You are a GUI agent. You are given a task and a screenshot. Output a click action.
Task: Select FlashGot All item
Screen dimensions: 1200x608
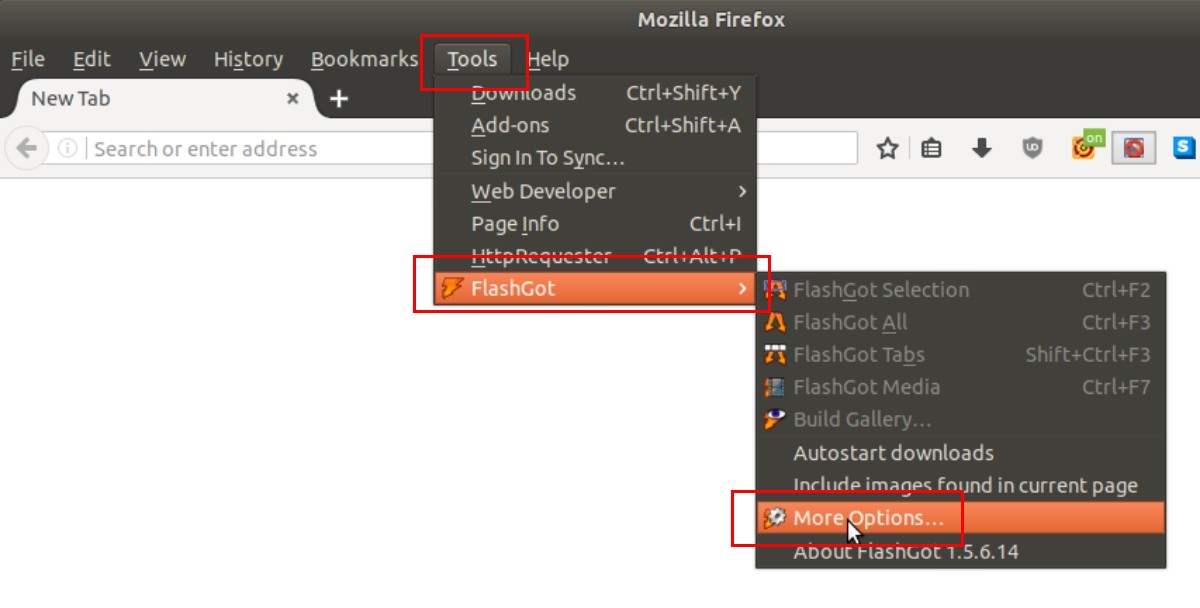(960, 322)
